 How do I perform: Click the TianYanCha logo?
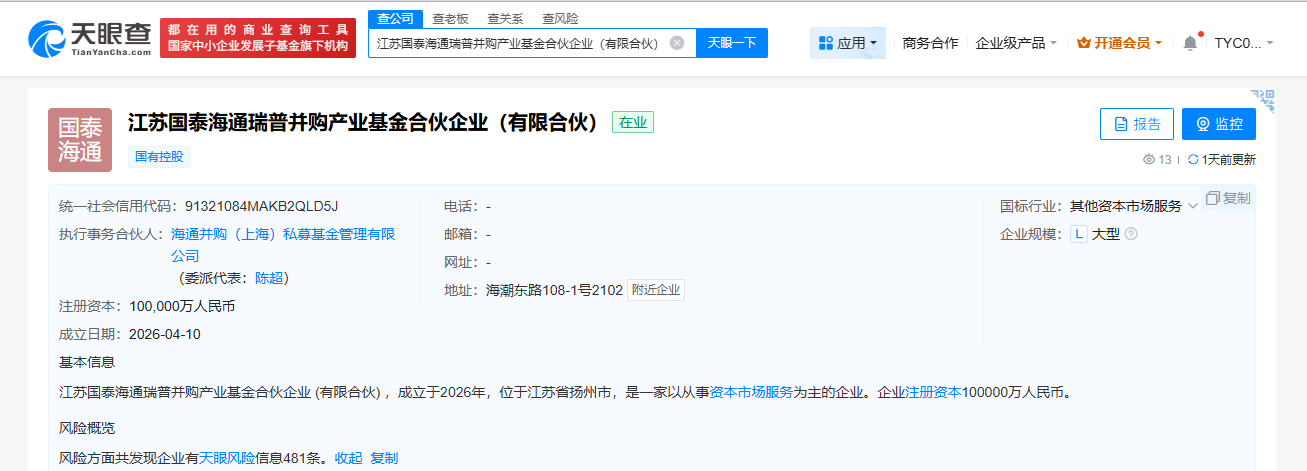(x=89, y=37)
